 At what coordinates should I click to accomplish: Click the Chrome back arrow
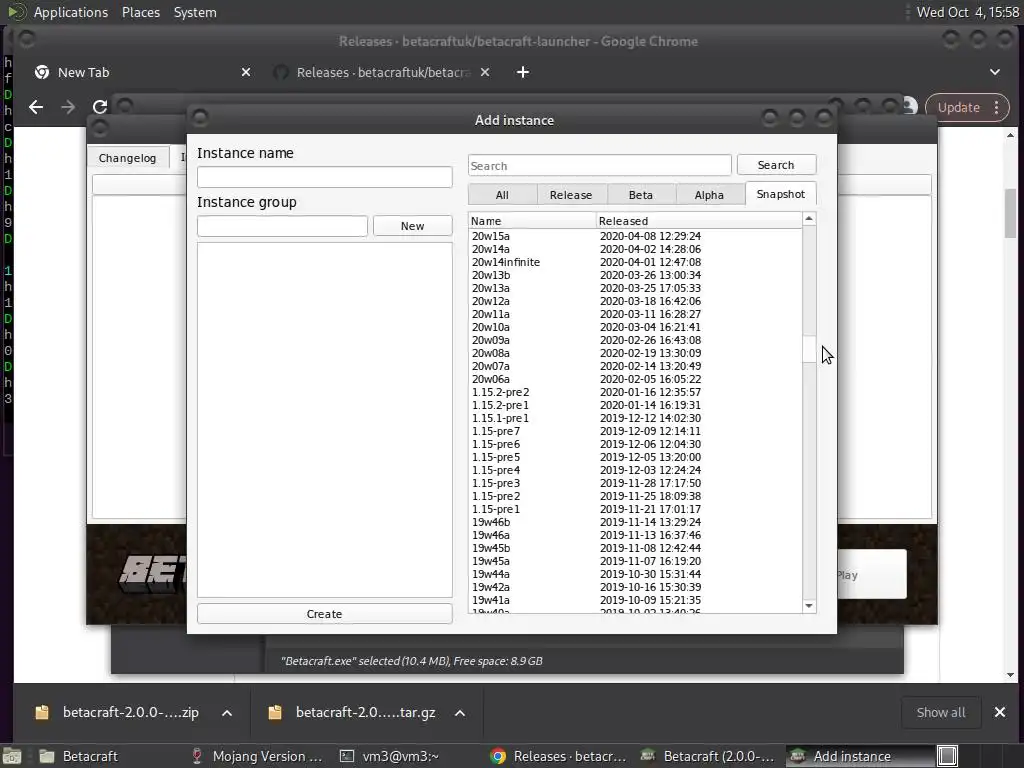[x=36, y=107]
